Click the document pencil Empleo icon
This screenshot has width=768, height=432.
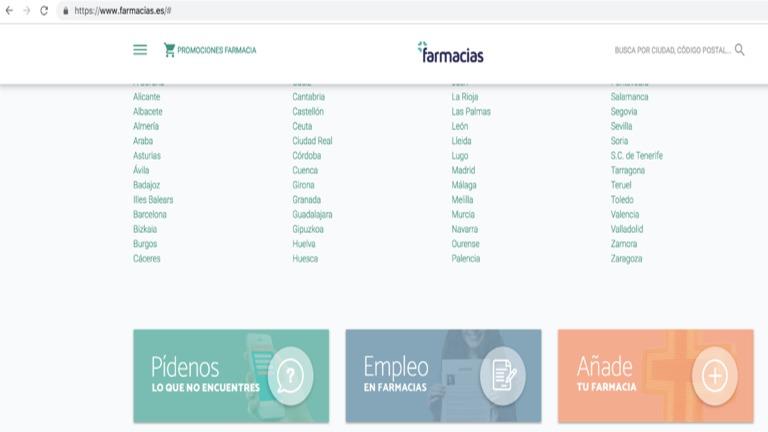point(502,376)
